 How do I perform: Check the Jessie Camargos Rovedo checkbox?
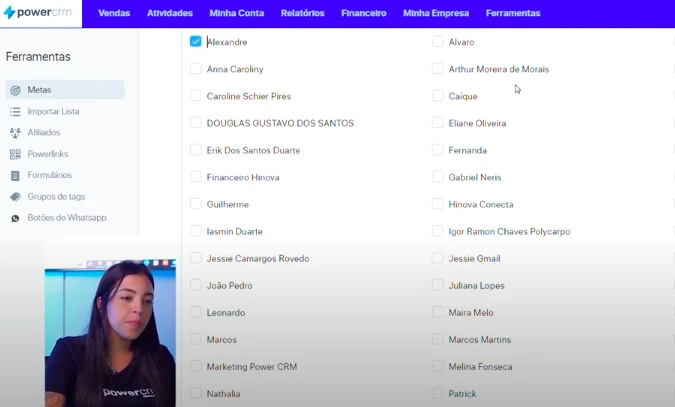[195, 258]
